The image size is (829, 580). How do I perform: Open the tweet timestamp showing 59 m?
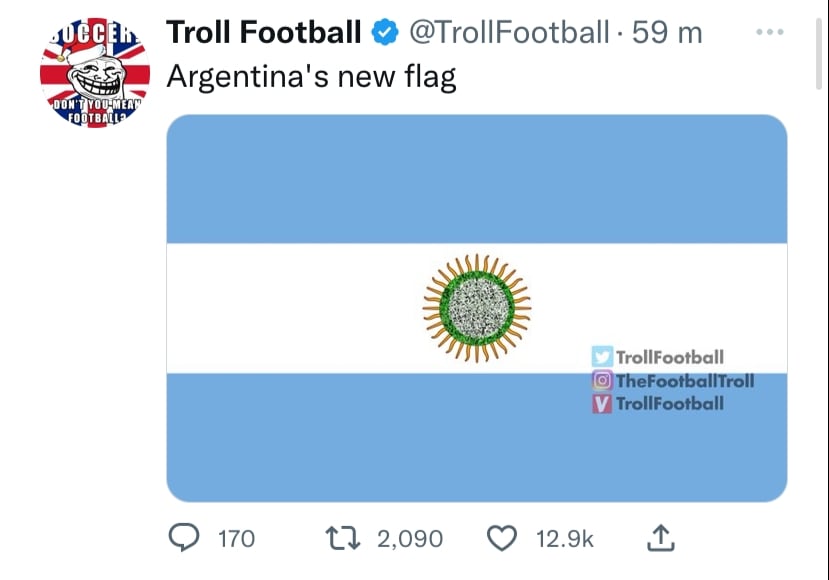pyautogui.click(x=663, y=31)
